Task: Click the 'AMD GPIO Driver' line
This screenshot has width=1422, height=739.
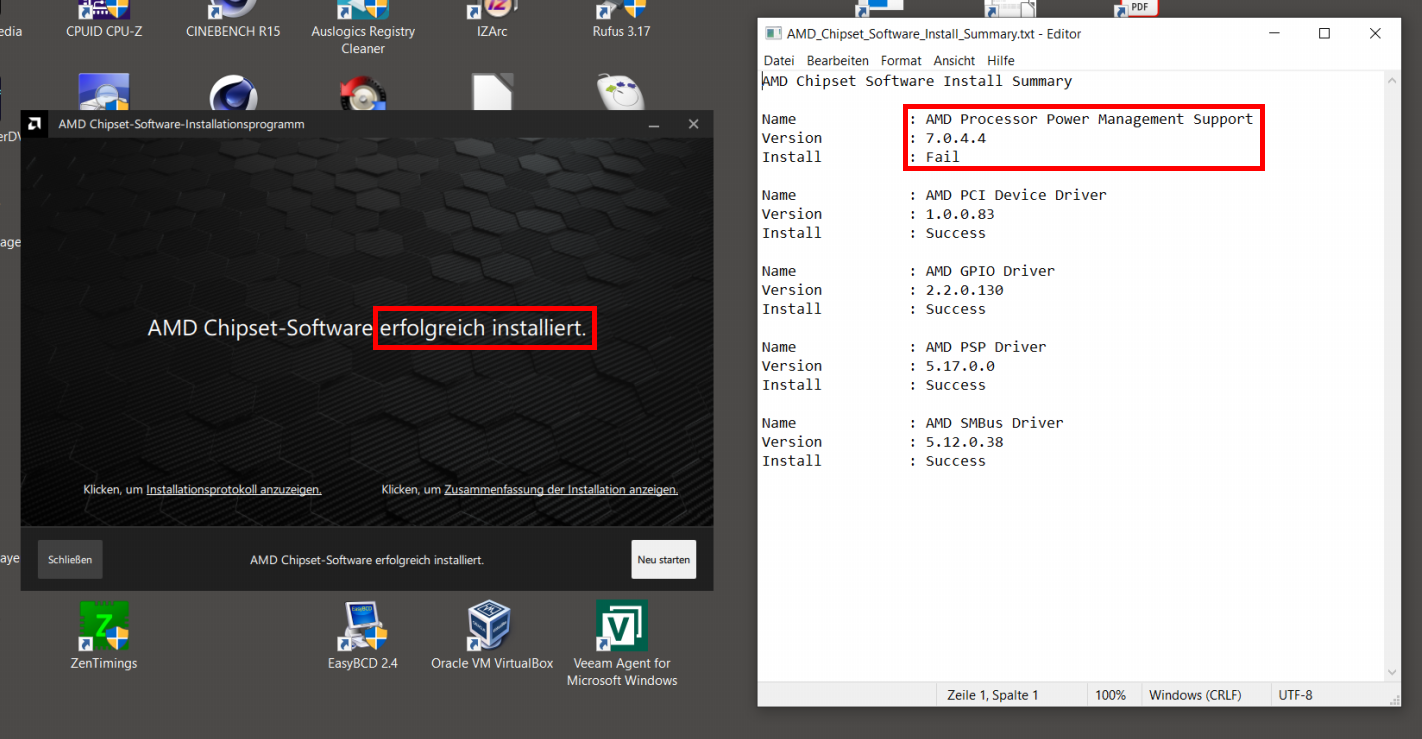Action: [990, 271]
